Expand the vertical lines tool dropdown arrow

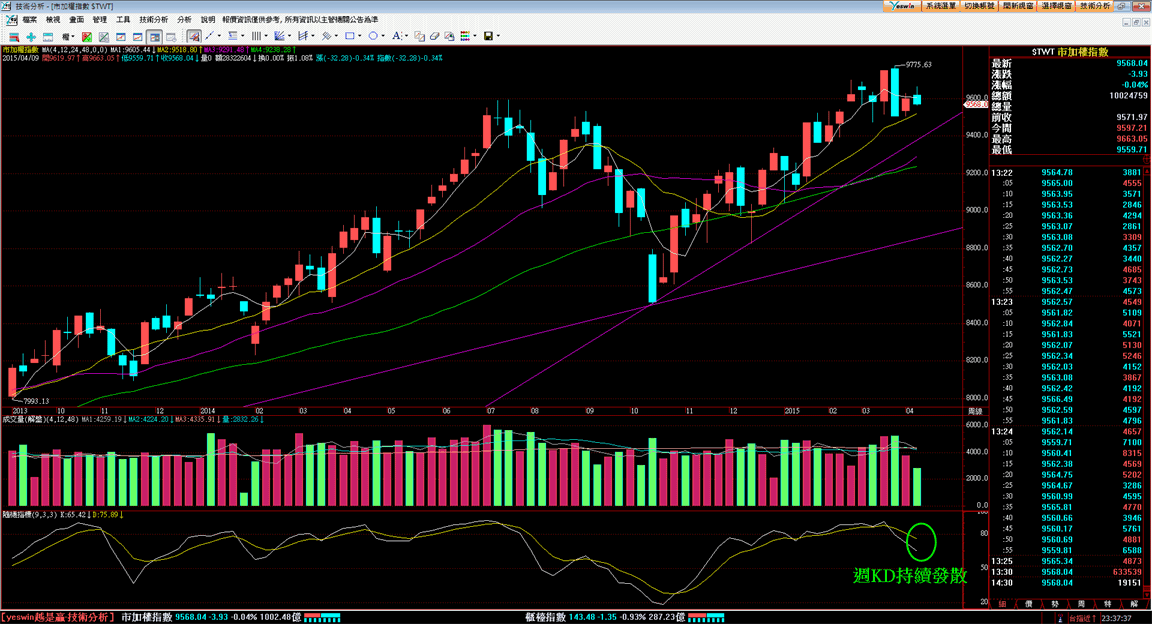click(x=266, y=36)
